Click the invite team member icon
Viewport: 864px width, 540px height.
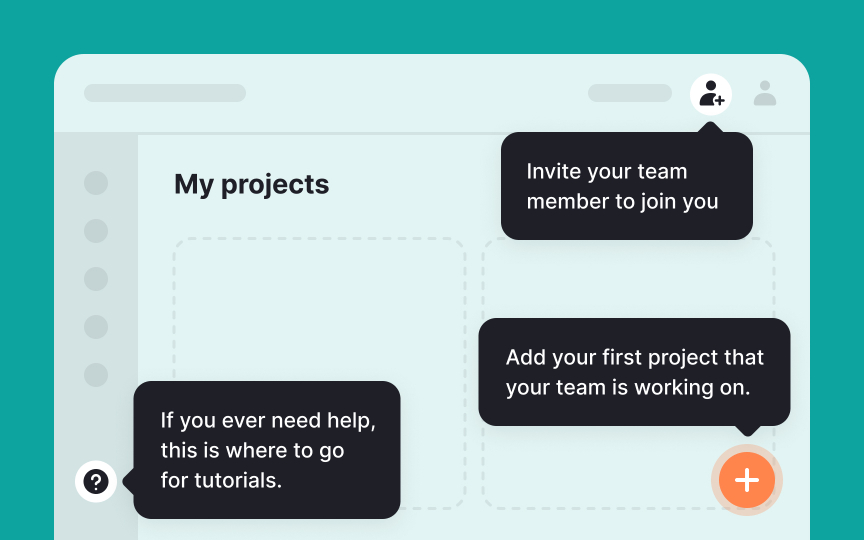tap(711, 94)
